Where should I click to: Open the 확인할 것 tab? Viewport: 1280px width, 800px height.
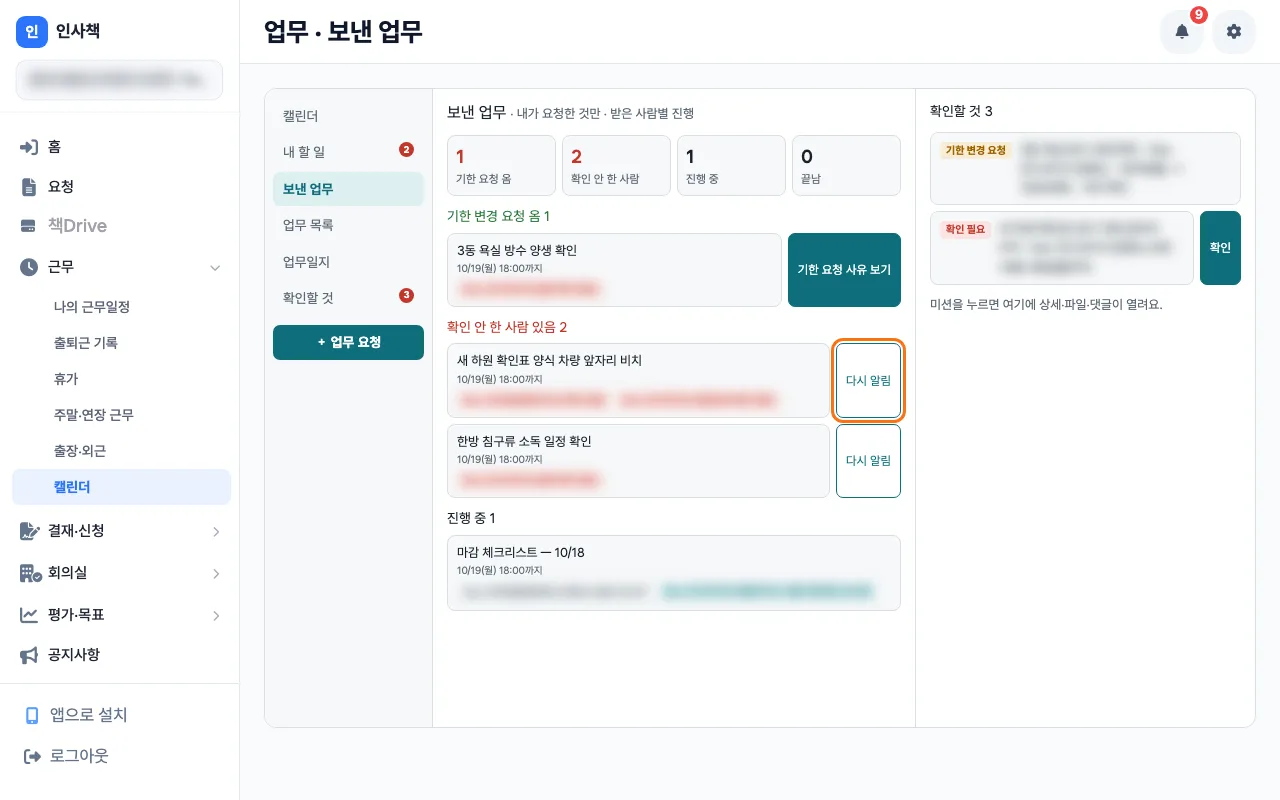348,298
